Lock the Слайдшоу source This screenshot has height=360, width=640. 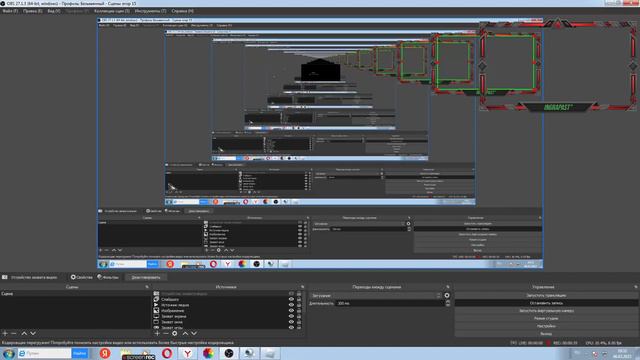pos(299,299)
